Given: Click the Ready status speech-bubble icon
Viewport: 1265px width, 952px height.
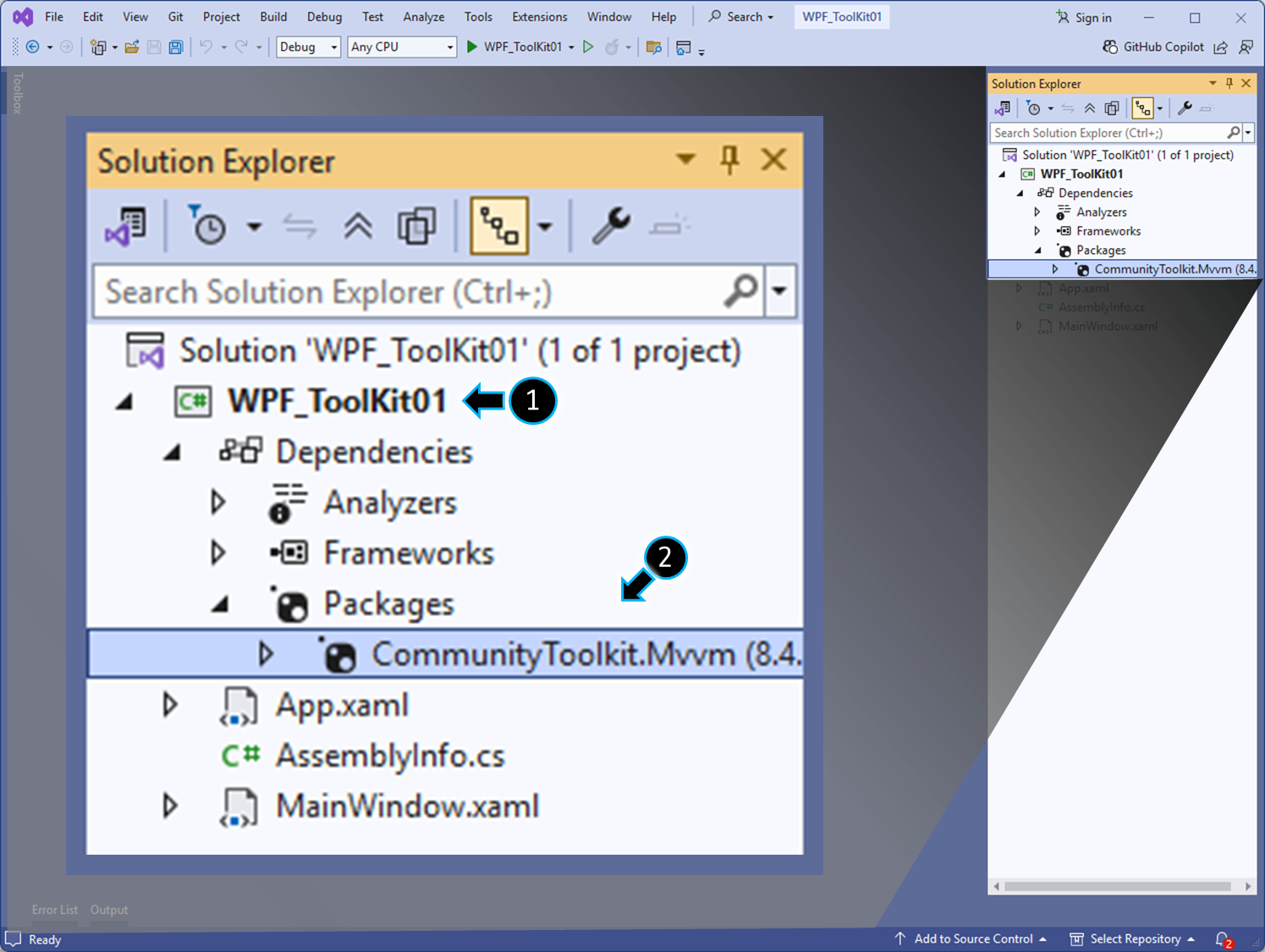Looking at the screenshot, I should point(14,939).
